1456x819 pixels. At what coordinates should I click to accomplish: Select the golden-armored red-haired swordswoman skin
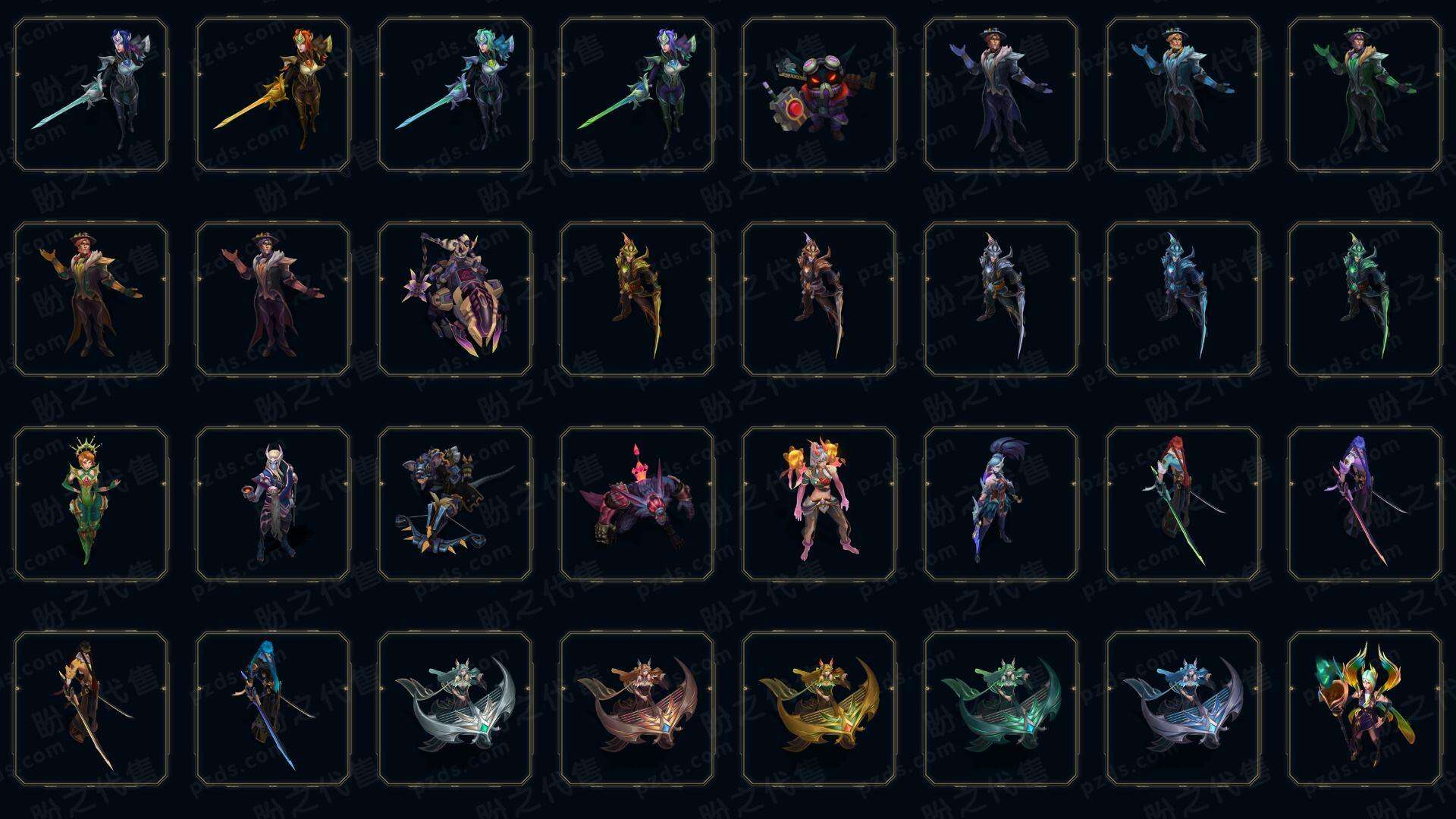[x=273, y=95]
